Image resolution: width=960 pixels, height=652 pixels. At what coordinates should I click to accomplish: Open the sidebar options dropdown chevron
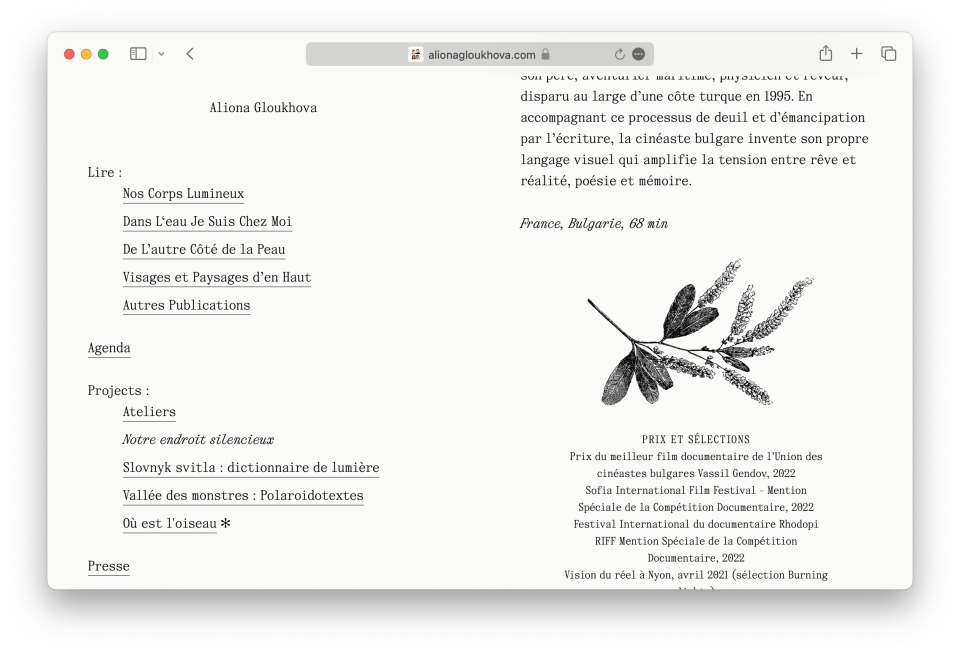point(161,54)
